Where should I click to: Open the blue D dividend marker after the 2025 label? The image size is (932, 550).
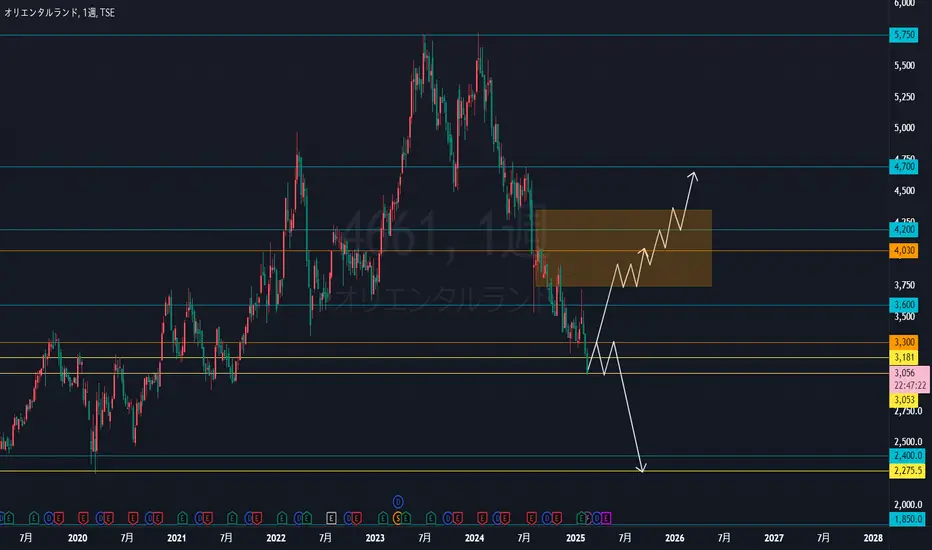pyautogui.click(x=597, y=518)
